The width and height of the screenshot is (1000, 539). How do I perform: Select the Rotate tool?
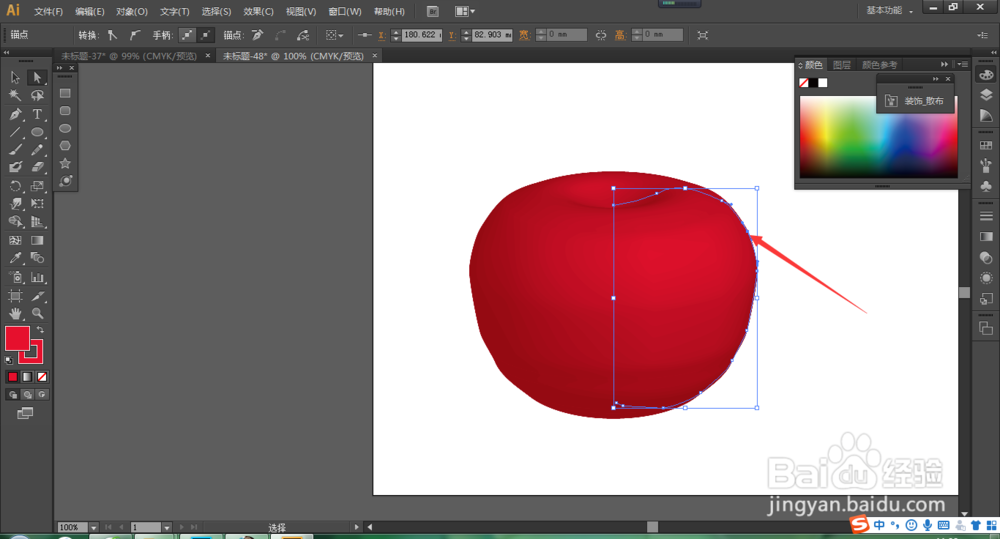(15, 186)
